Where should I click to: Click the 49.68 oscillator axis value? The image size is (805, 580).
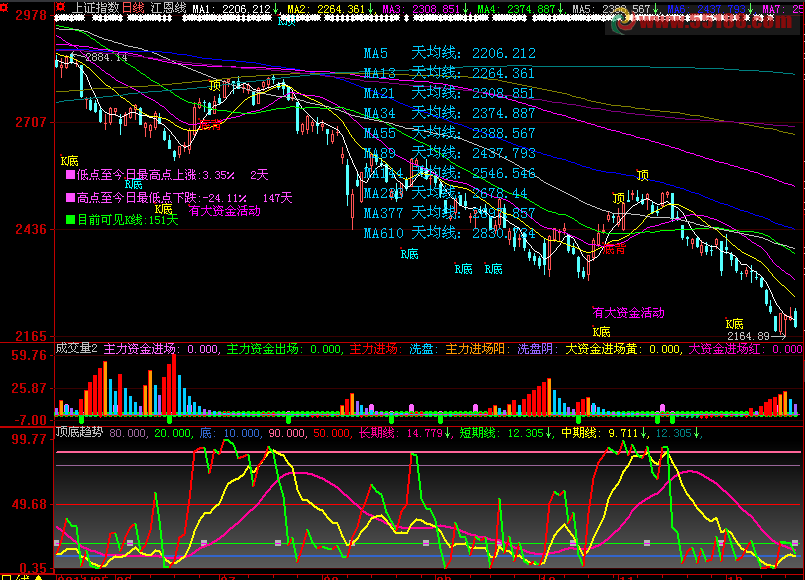point(29,504)
